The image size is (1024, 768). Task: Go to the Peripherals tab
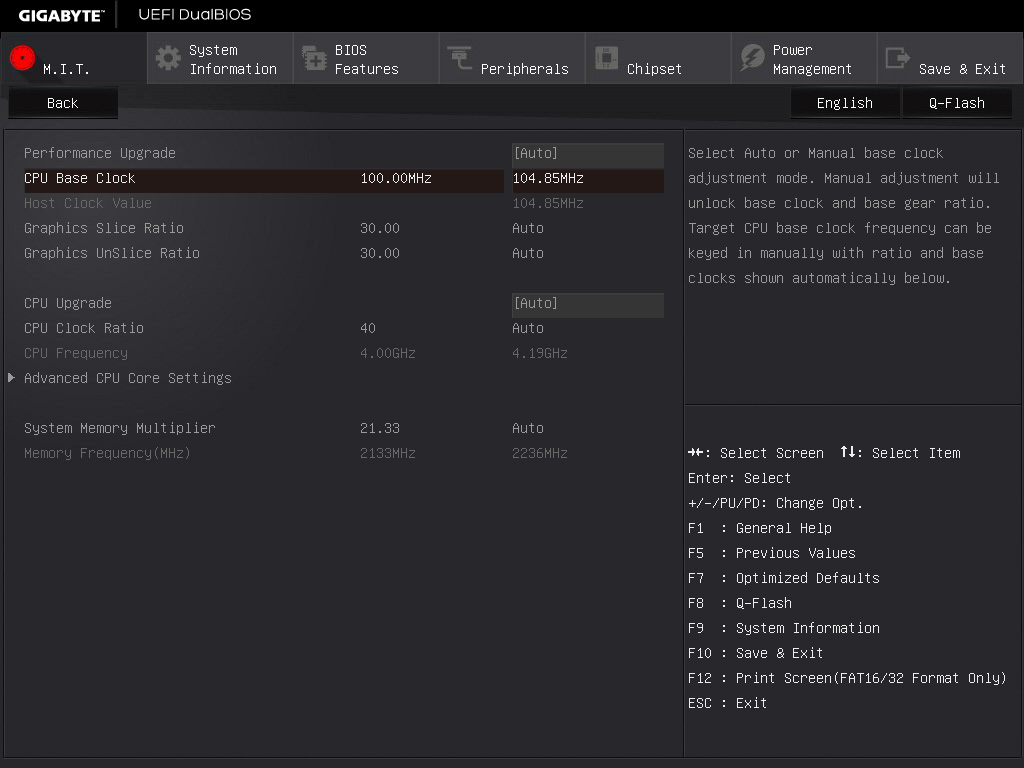(513, 59)
